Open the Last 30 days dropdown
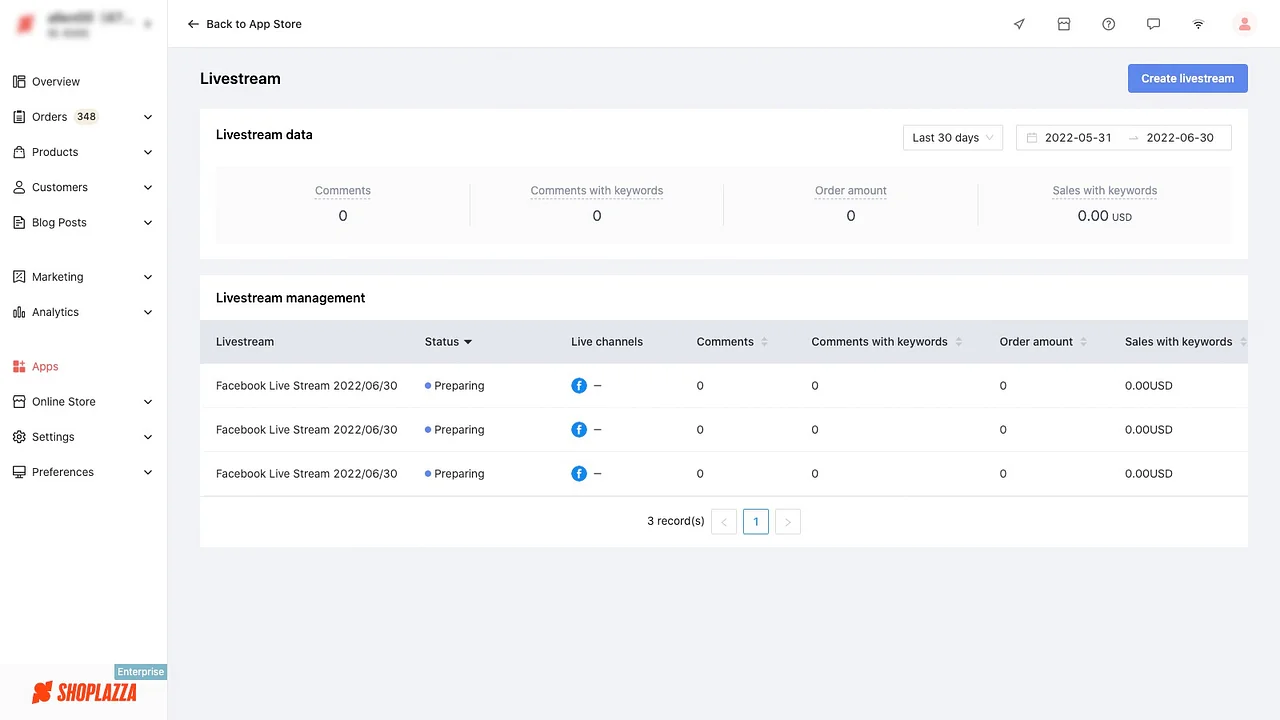Viewport: 1280px width, 720px height. click(x=952, y=138)
